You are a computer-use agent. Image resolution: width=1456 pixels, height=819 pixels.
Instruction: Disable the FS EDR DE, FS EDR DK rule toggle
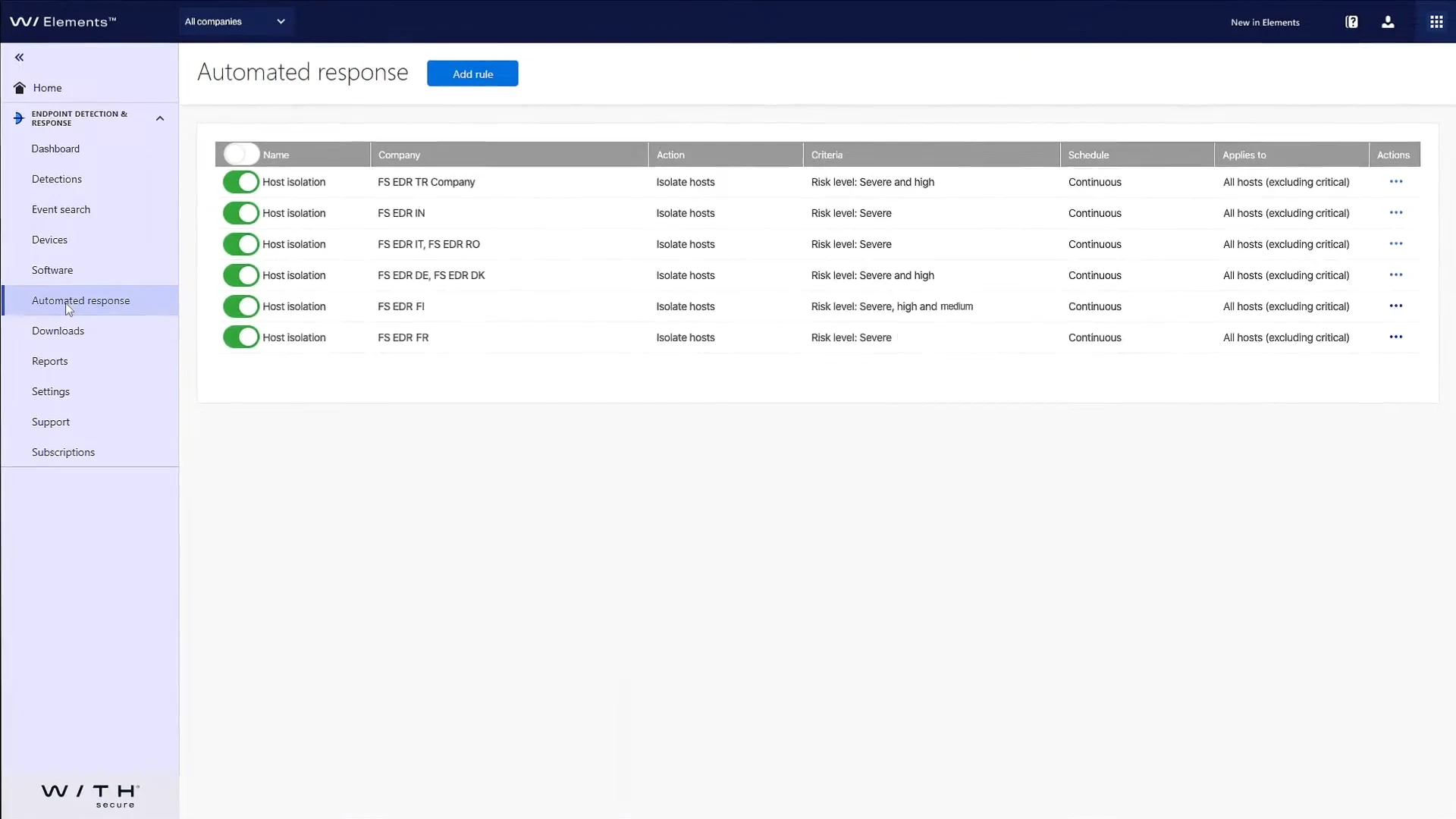pyautogui.click(x=241, y=275)
